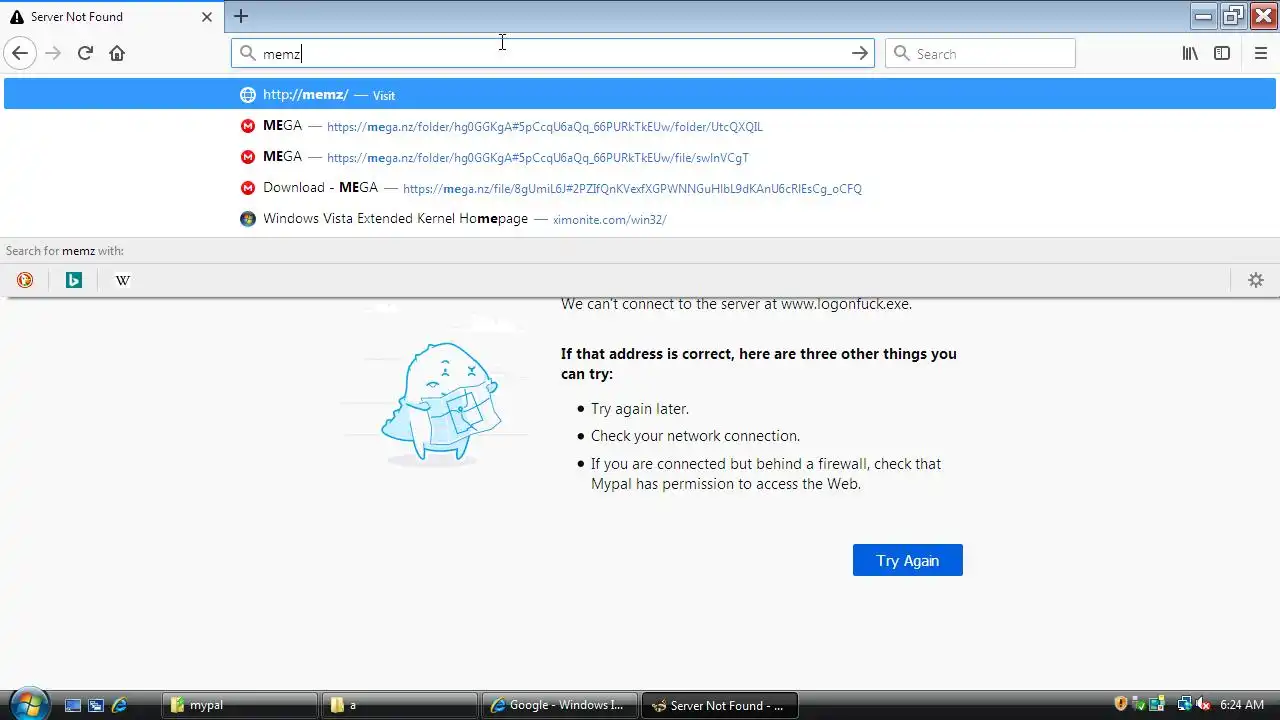Search memz with Bing icon
The image size is (1280, 720).
click(73, 280)
